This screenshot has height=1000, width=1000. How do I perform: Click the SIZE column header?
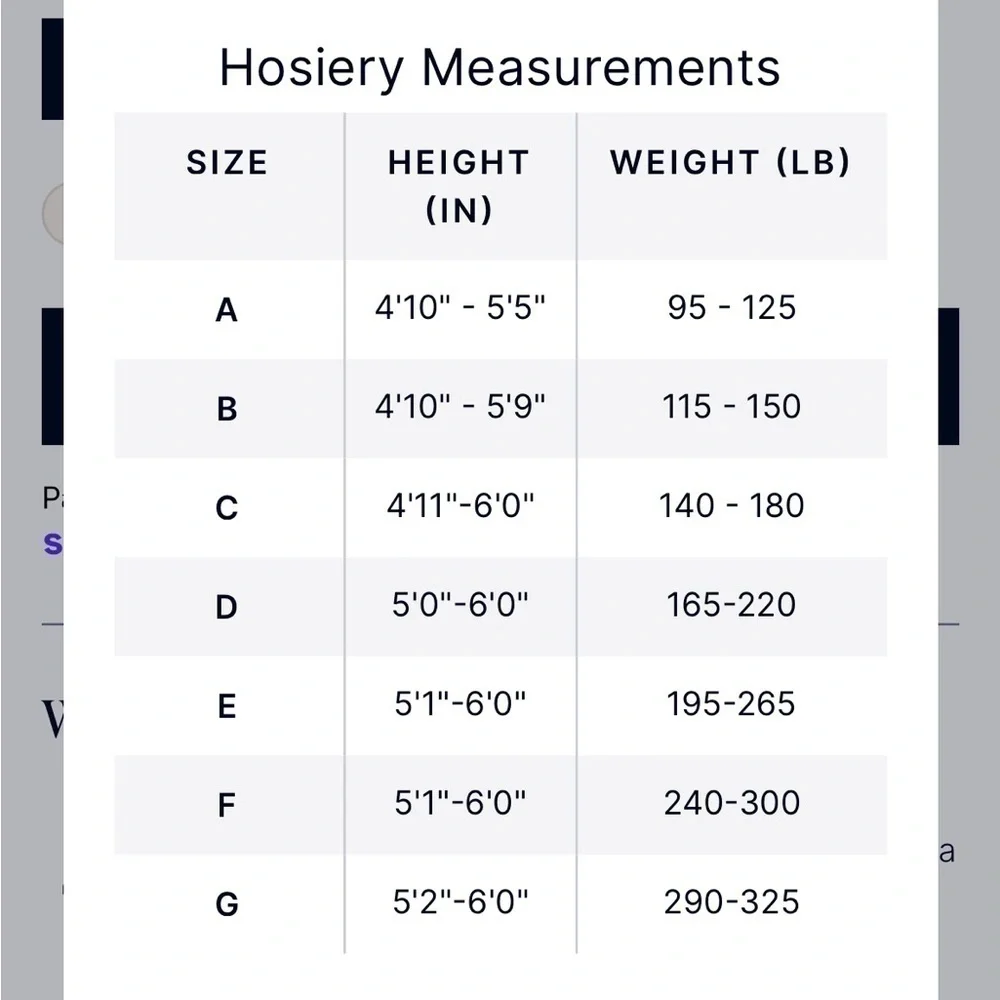click(227, 163)
